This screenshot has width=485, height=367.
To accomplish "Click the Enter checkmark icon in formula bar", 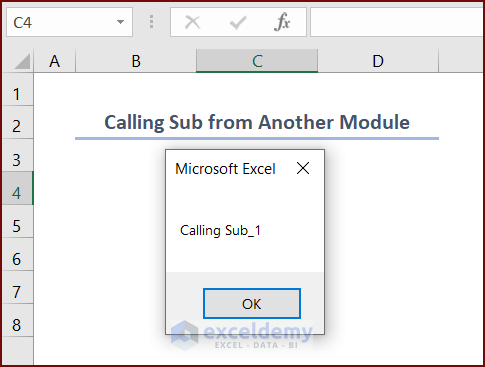I will click(x=238, y=23).
